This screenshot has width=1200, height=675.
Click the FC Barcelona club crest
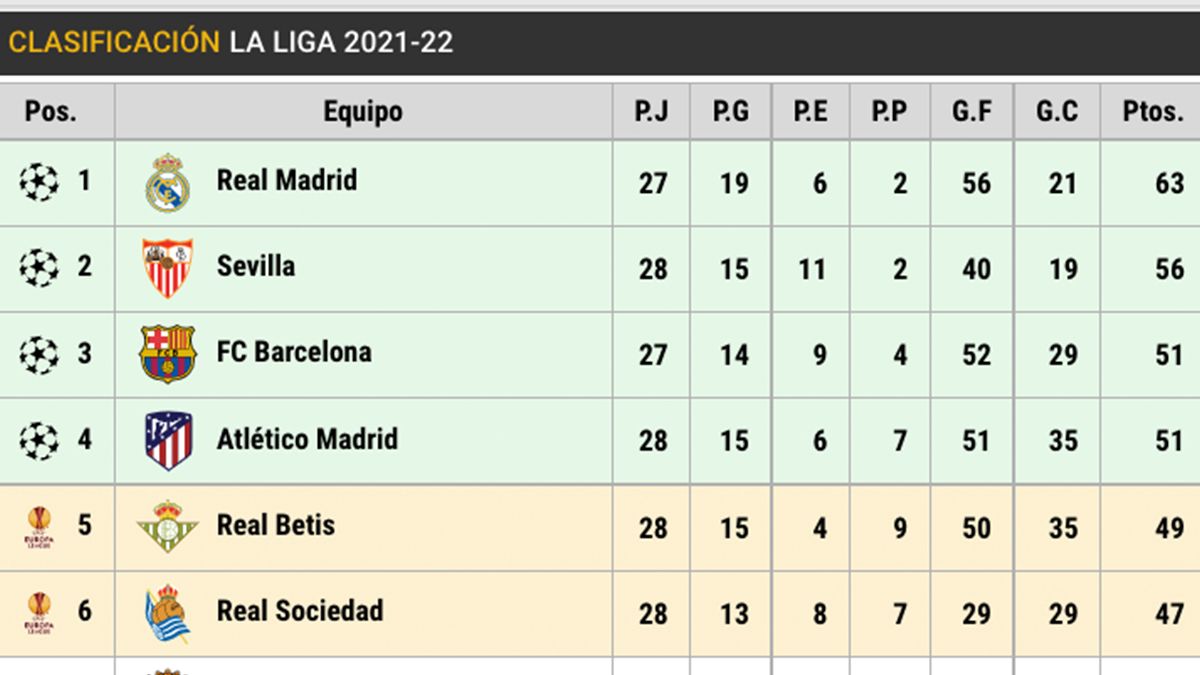coord(167,354)
